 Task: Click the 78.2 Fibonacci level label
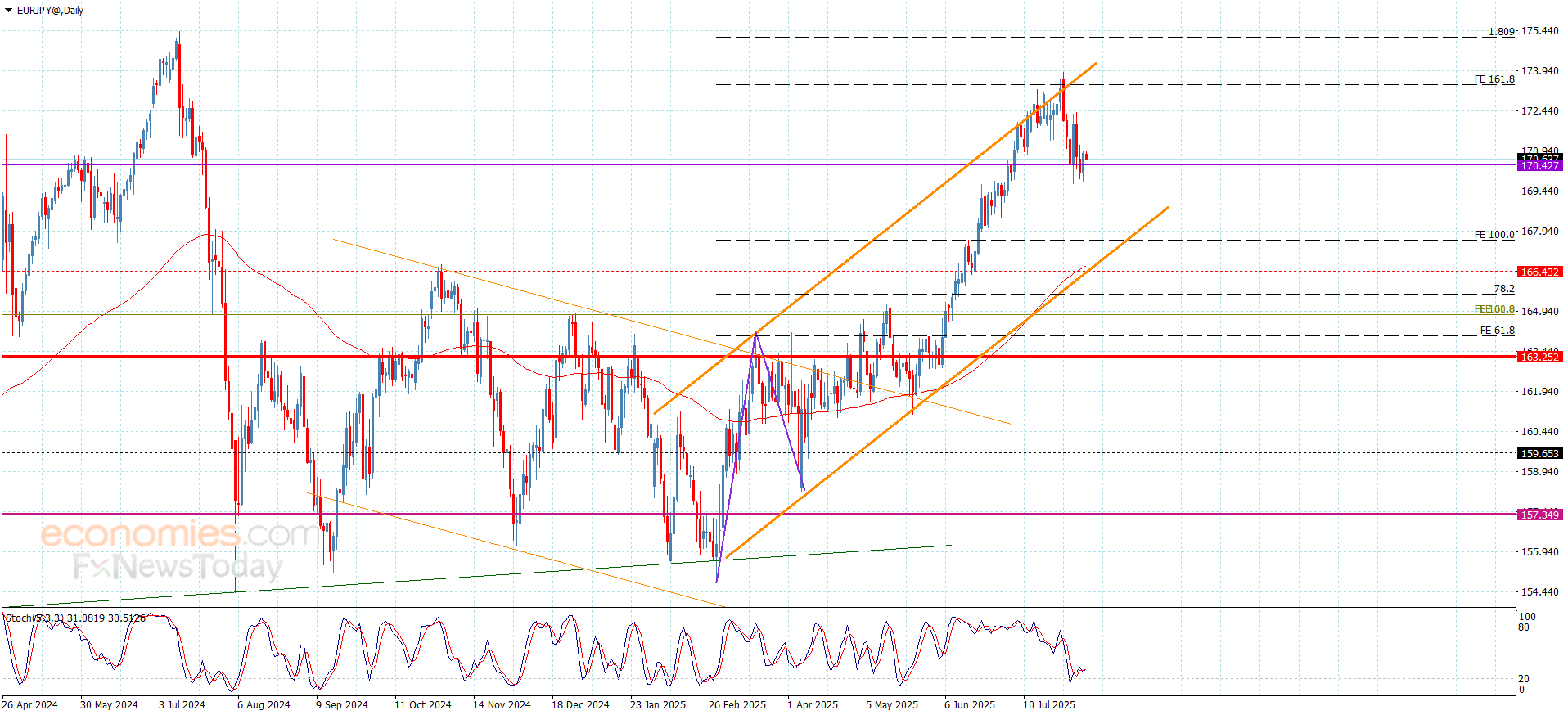pyautogui.click(x=1504, y=289)
